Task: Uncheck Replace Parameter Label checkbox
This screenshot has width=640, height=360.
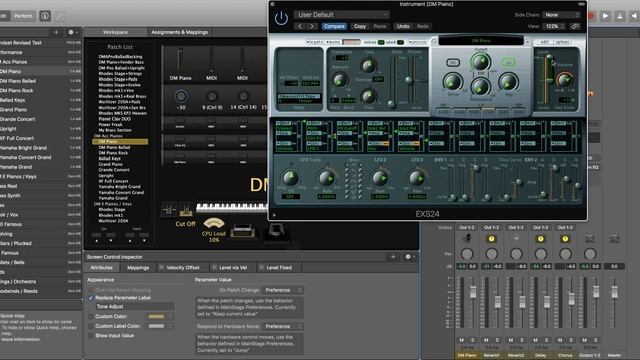Action: (x=91, y=298)
